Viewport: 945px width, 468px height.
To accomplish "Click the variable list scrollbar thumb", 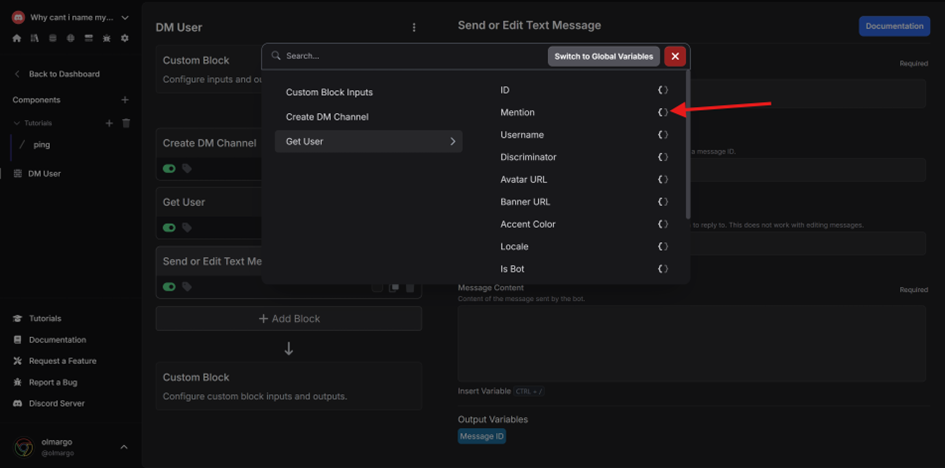I will click(688, 145).
